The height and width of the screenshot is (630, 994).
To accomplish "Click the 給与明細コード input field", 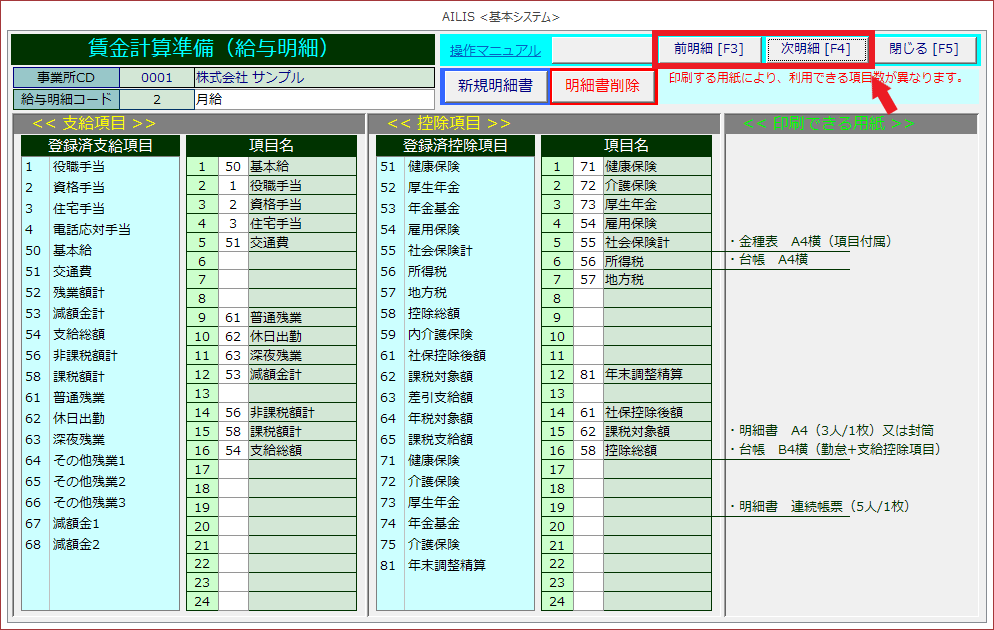I will point(157,99).
